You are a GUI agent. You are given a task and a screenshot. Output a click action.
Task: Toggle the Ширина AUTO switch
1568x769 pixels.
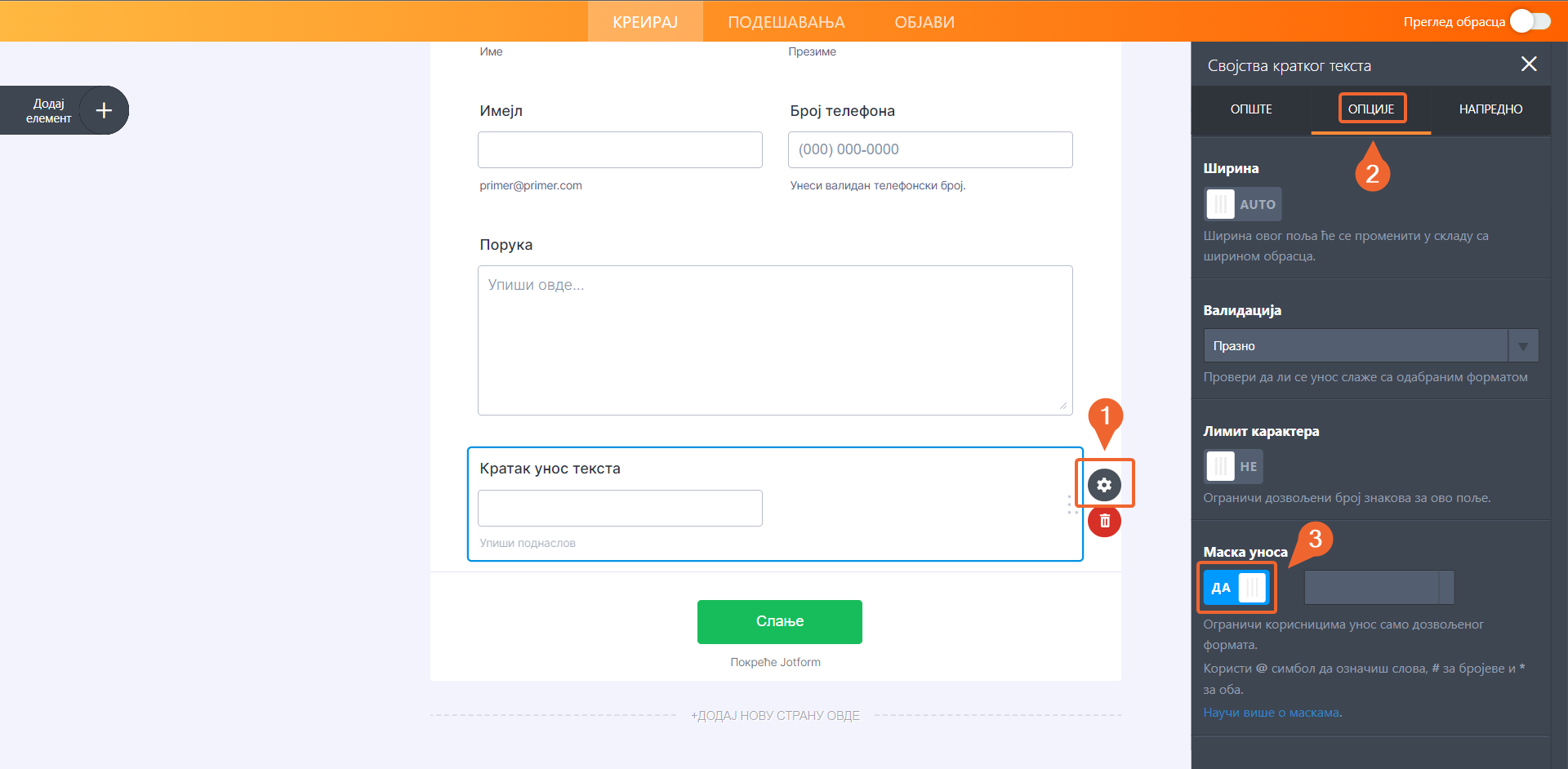[x=1242, y=204]
